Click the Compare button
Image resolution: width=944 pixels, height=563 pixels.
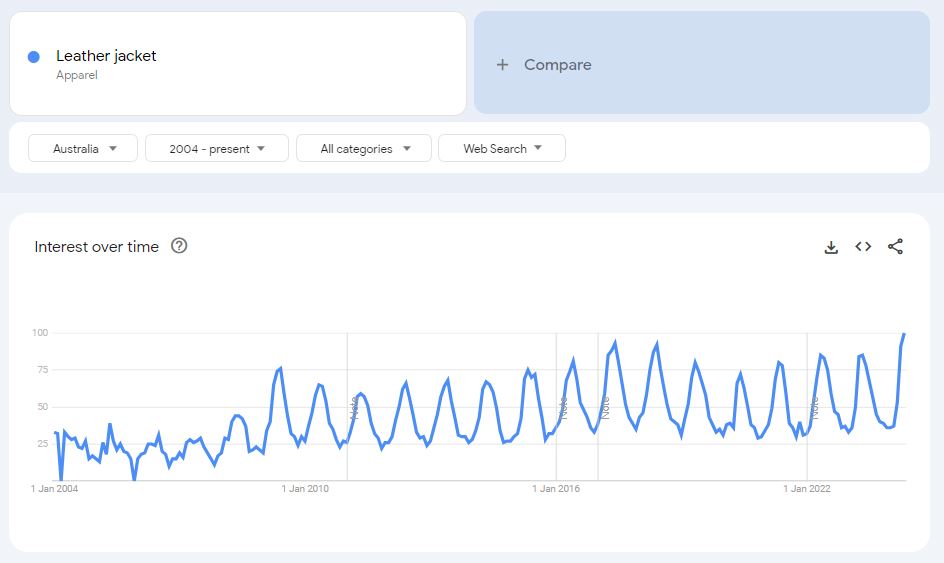coord(702,63)
